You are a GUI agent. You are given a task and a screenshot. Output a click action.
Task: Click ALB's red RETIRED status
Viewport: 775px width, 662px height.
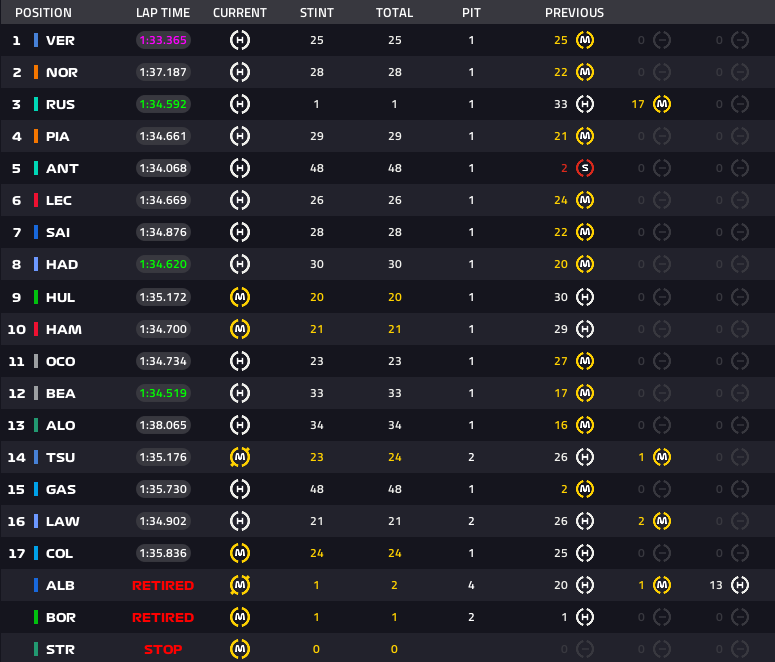point(163,585)
